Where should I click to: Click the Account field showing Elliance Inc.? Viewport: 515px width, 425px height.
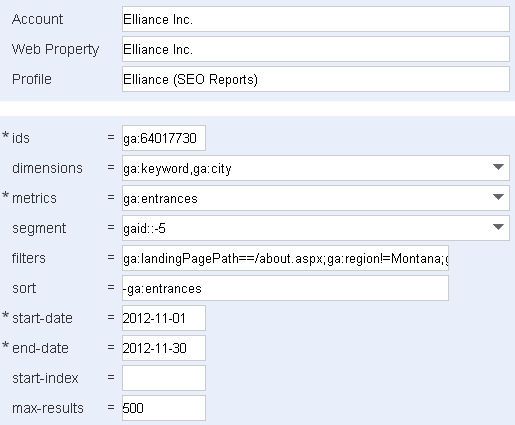pos(316,19)
